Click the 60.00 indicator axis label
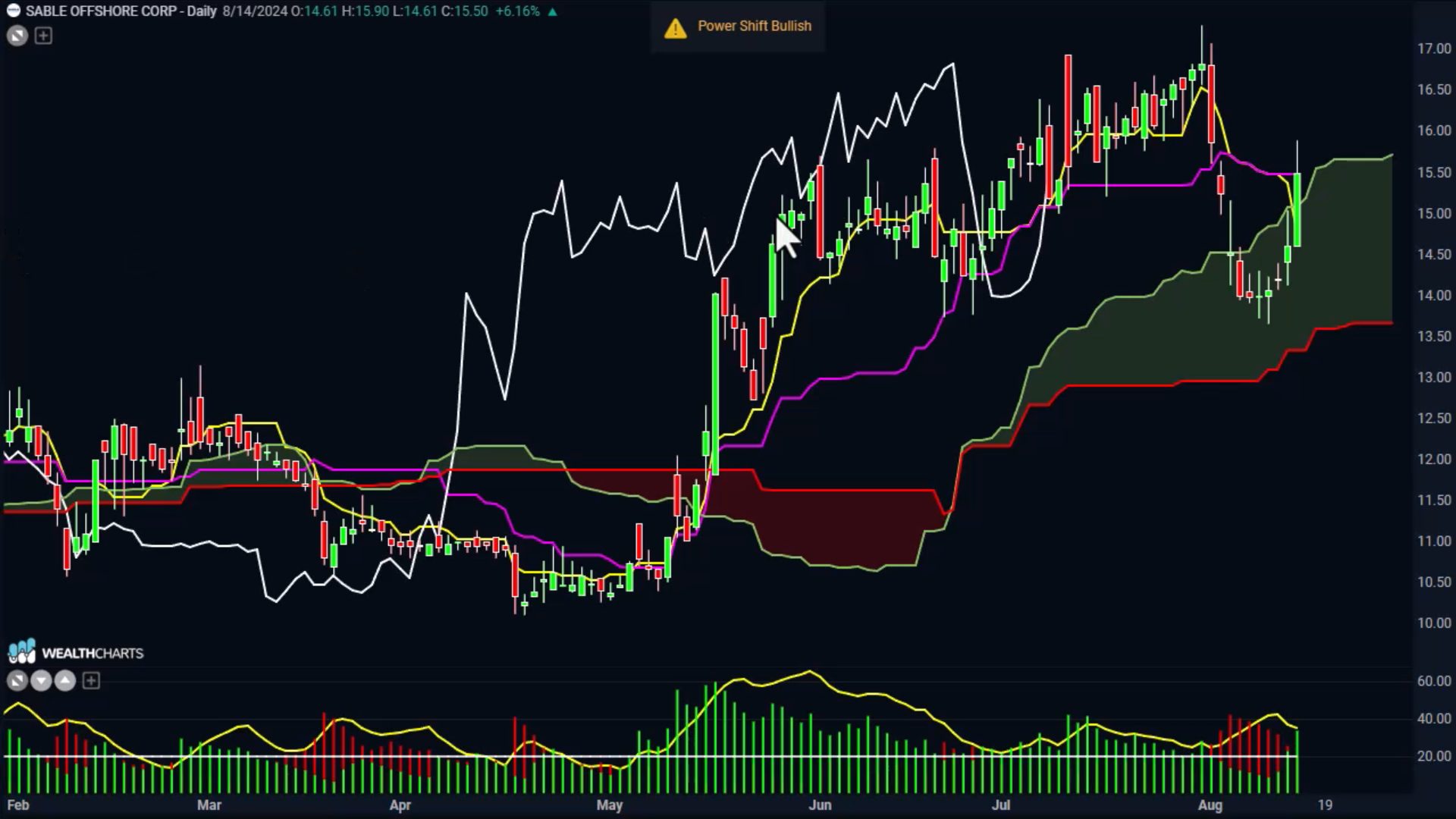The width and height of the screenshot is (1456, 819). click(1434, 681)
